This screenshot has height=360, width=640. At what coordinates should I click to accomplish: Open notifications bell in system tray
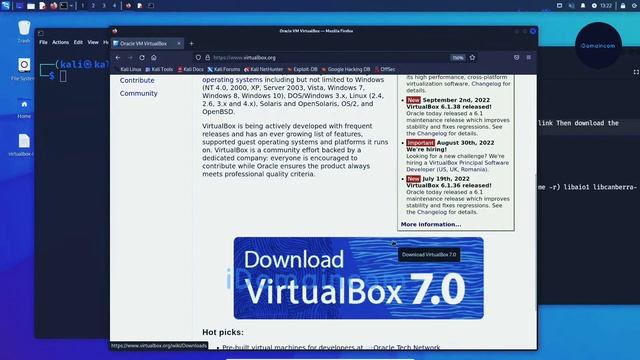(583, 6)
